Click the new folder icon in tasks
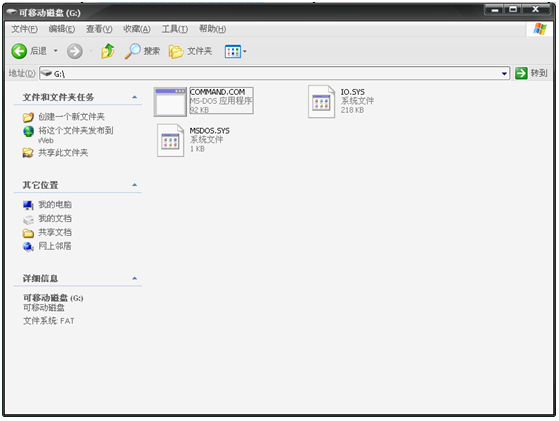The width and height of the screenshot is (559, 421). pyautogui.click(x=28, y=117)
